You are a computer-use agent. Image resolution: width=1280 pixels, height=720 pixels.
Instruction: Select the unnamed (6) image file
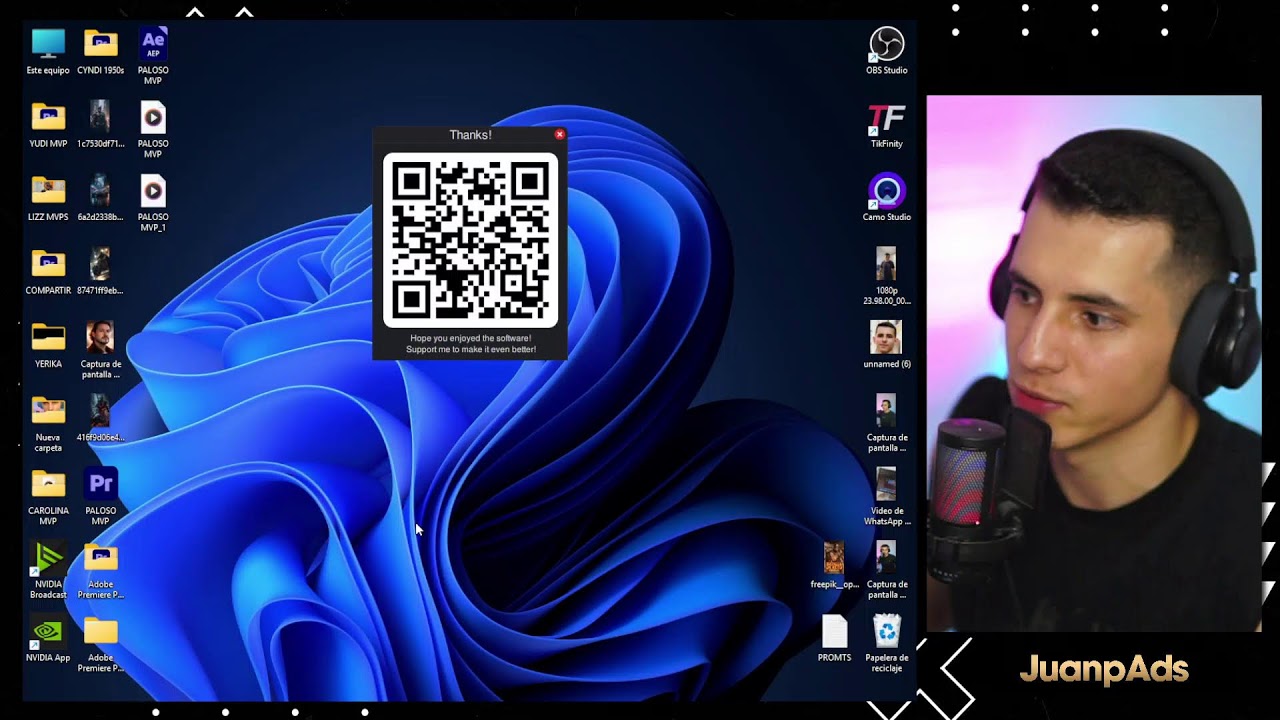pyautogui.click(x=887, y=345)
